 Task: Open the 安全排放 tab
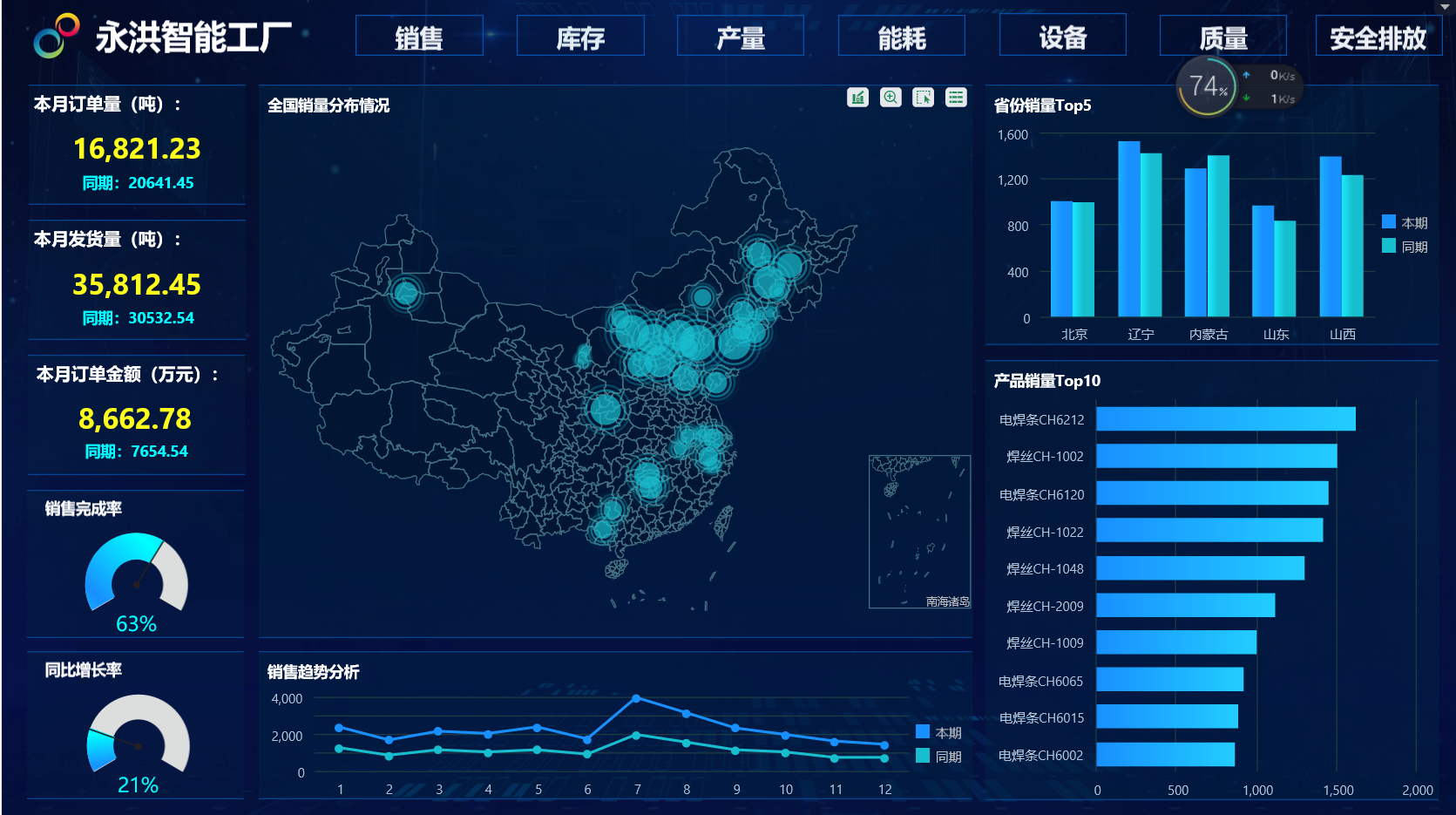[1378, 37]
